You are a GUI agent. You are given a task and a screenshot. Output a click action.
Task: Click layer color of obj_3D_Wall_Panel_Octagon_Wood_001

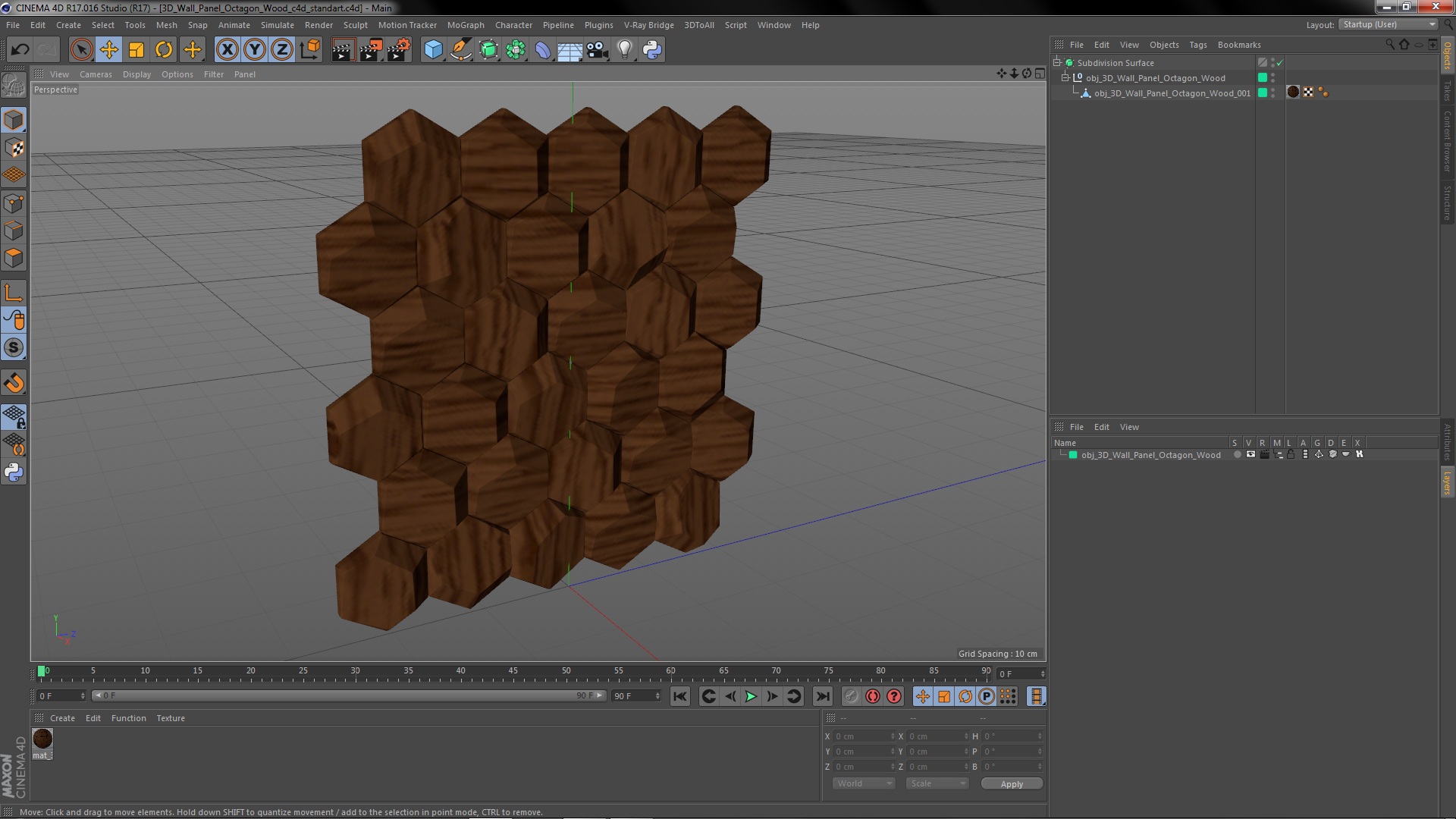coord(1263,93)
